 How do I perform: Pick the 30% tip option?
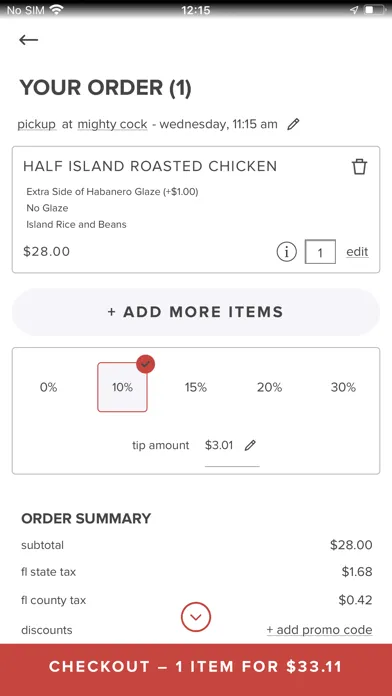pyautogui.click(x=343, y=387)
